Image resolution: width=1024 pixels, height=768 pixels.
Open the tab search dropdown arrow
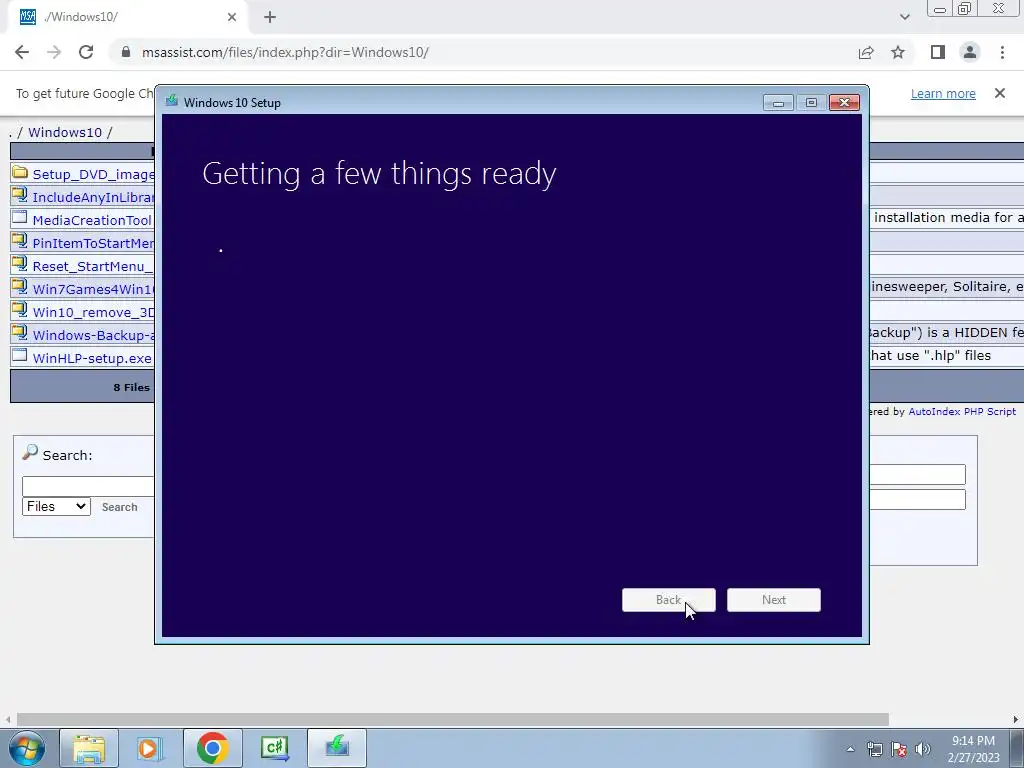pos(904,17)
